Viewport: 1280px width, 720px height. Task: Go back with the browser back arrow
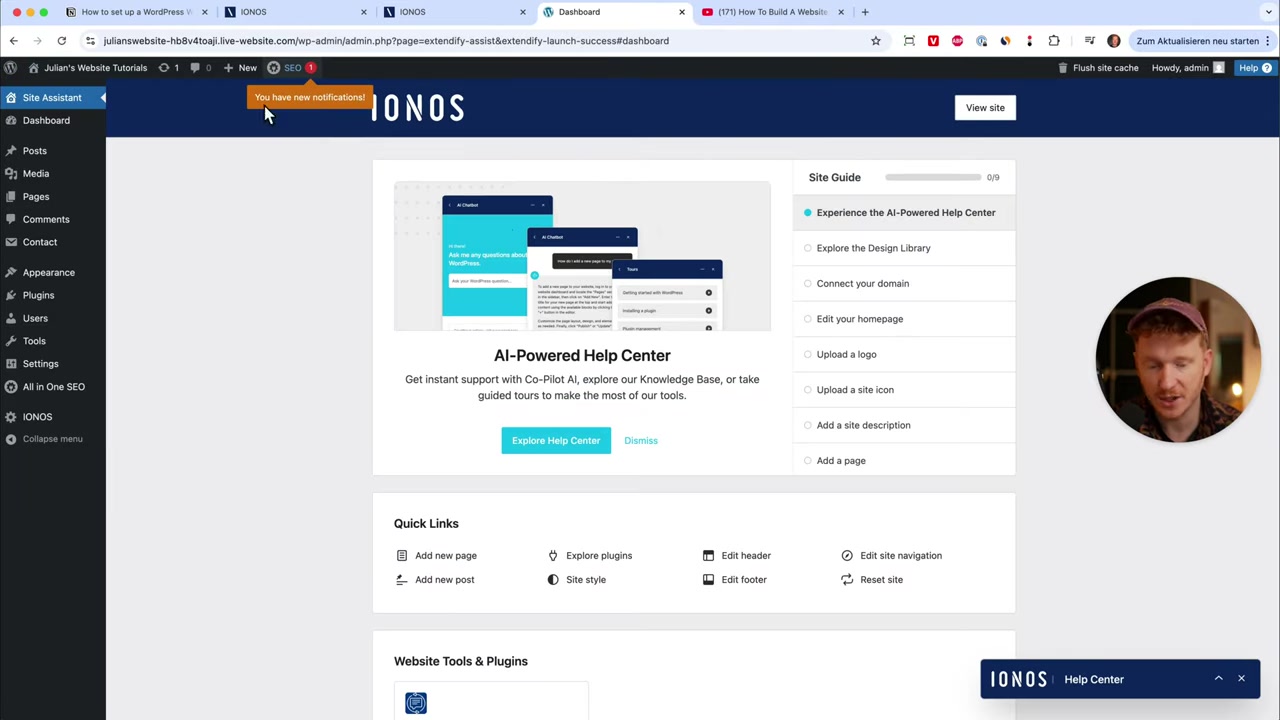tap(14, 41)
